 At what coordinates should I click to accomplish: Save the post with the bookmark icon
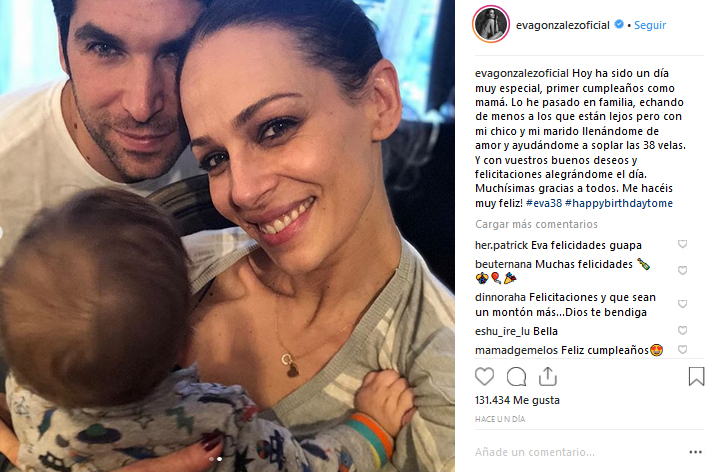[696, 376]
